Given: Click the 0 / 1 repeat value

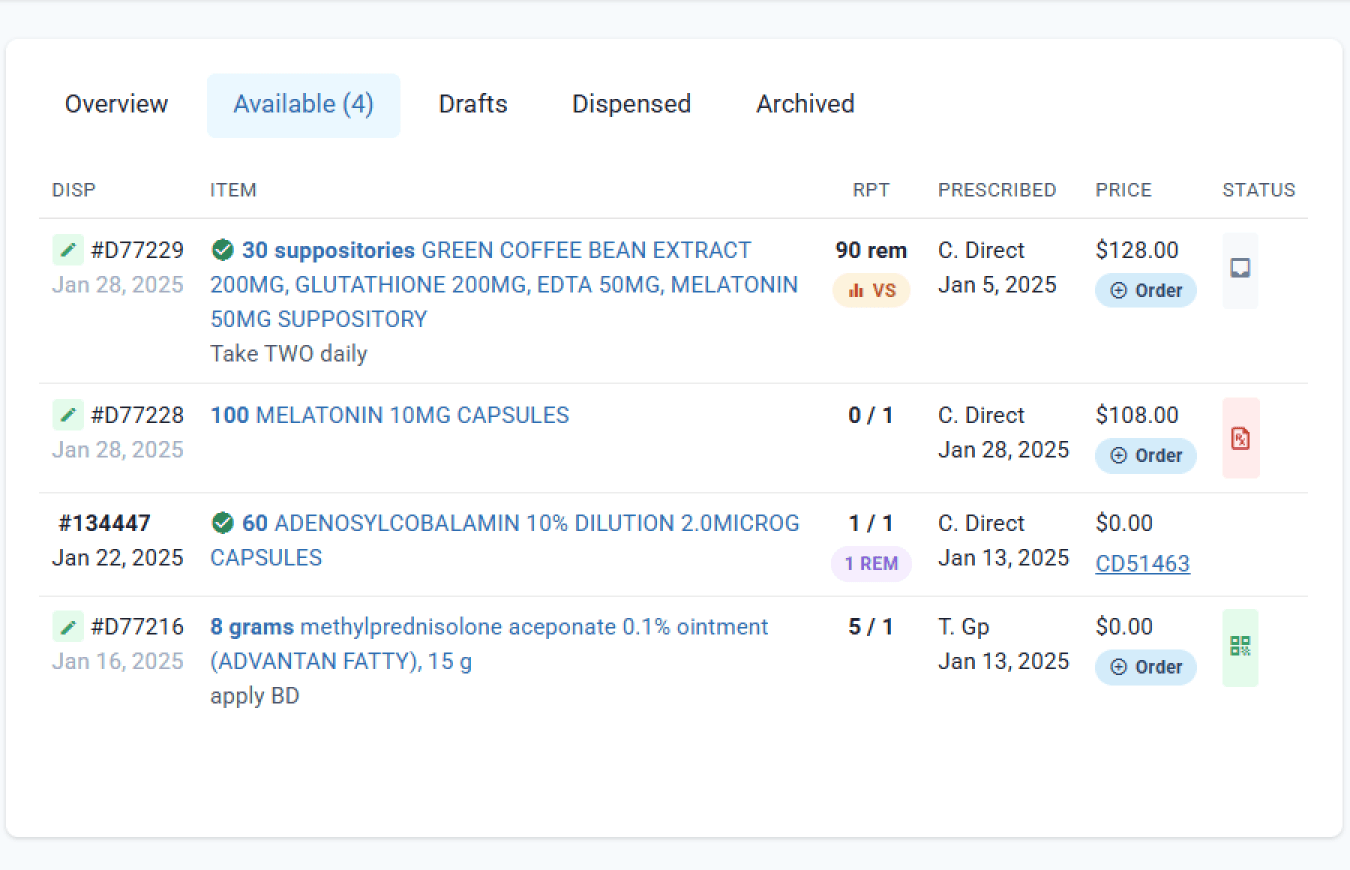Looking at the screenshot, I should 871,415.
